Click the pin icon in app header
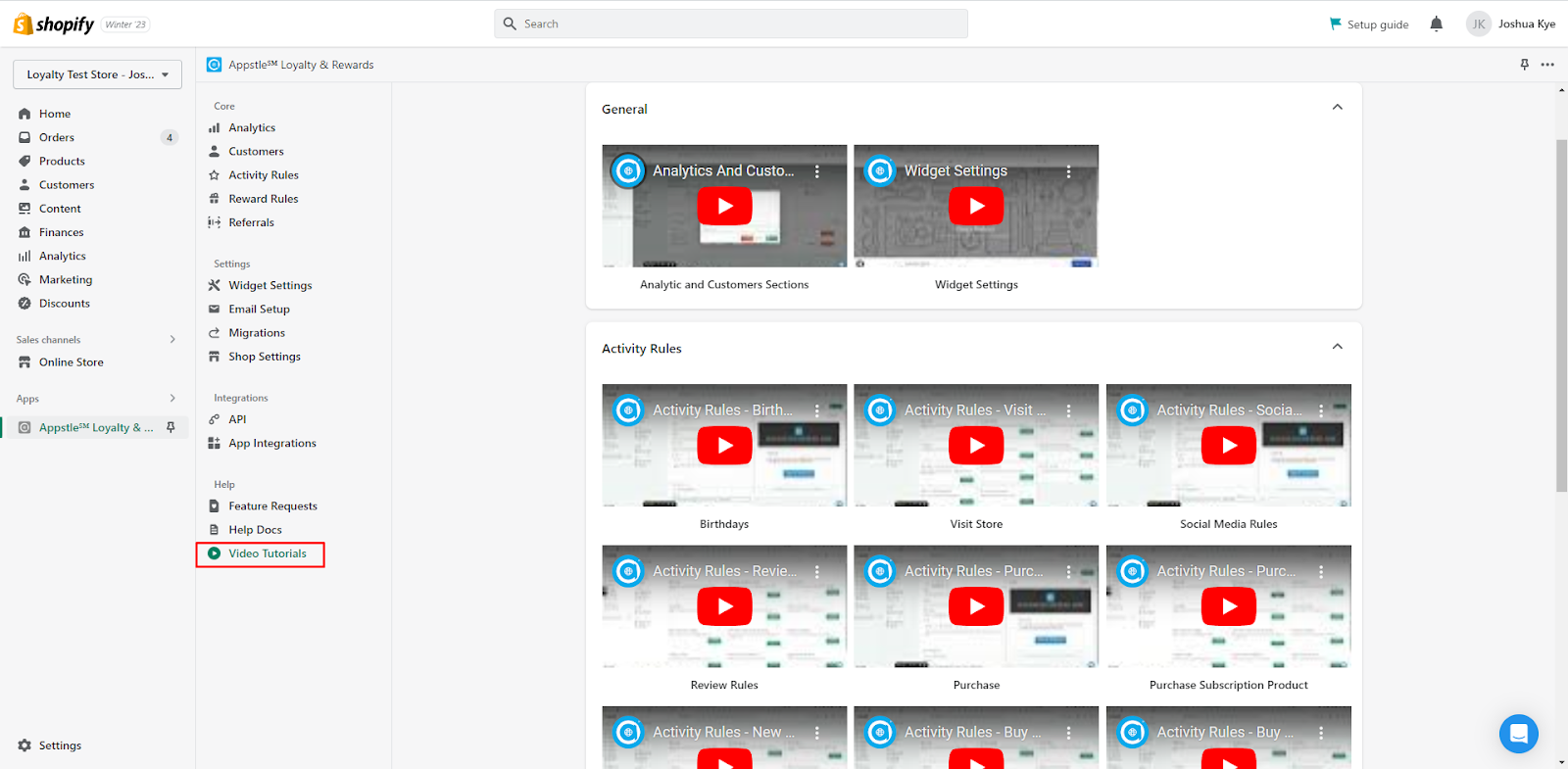This screenshot has height=769, width=1568. [1524, 65]
